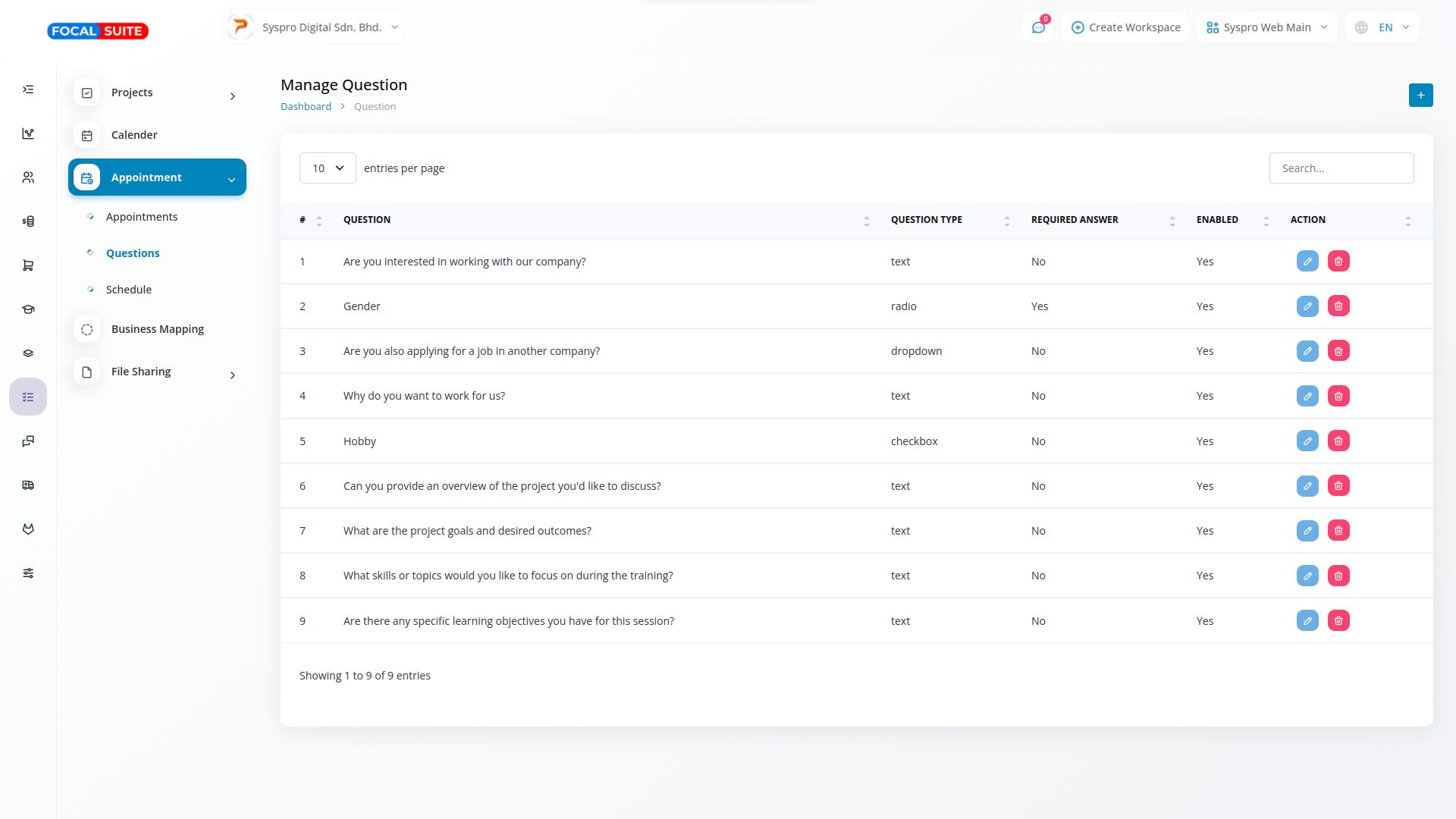Image resolution: width=1456 pixels, height=819 pixels.
Task: Delete question 9 using the trash icon
Action: (1338, 621)
